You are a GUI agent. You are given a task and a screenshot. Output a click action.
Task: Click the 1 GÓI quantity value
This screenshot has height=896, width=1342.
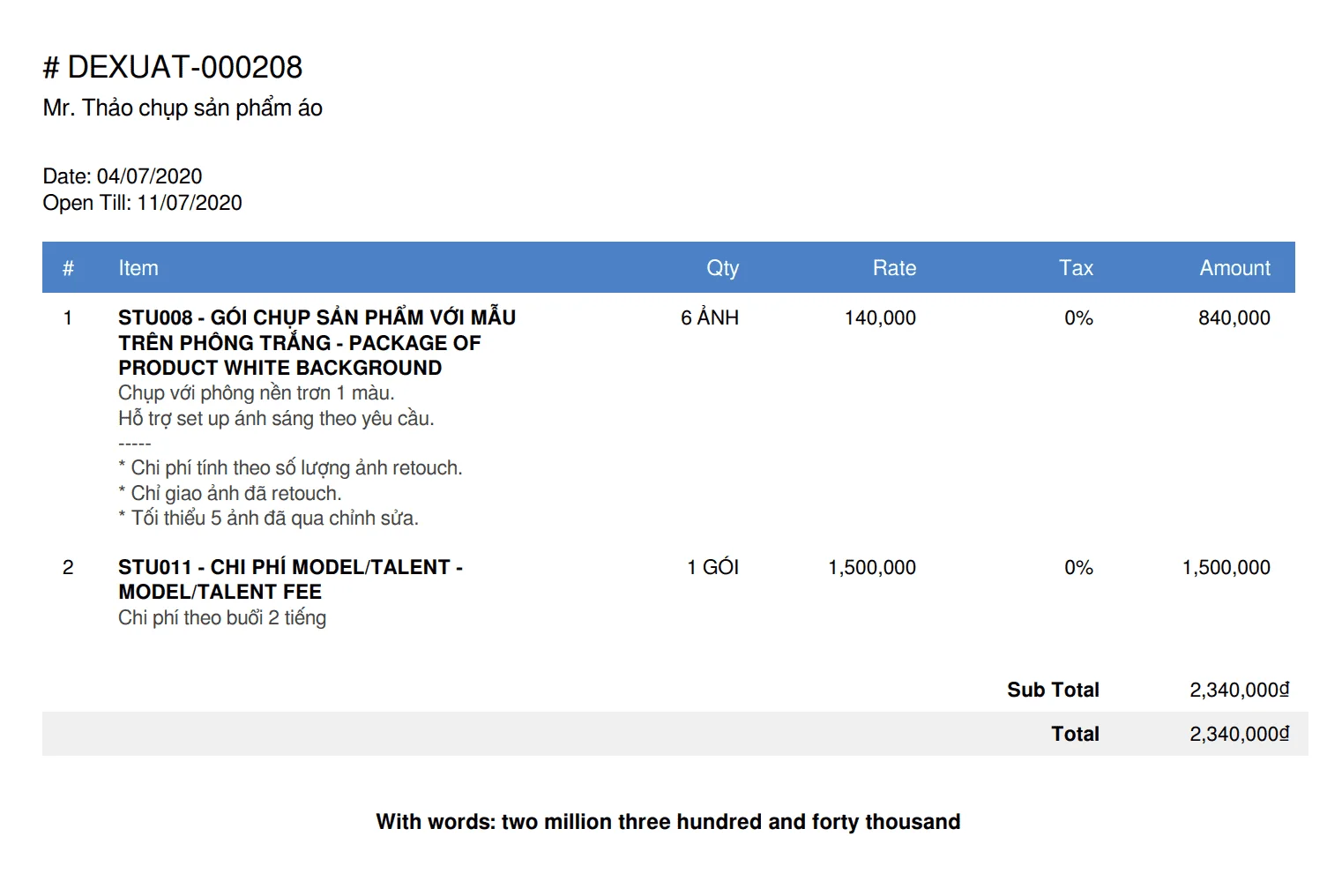coord(712,567)
